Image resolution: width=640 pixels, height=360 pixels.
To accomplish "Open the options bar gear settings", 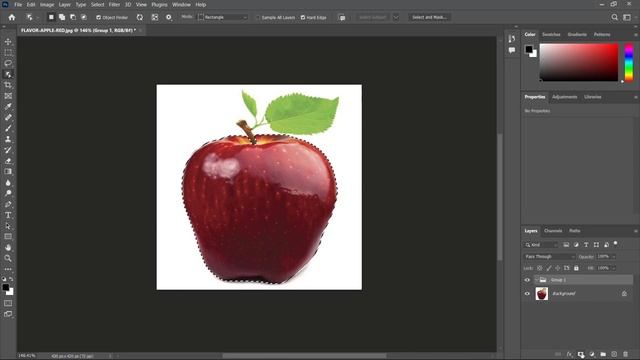I will (169, 17).
